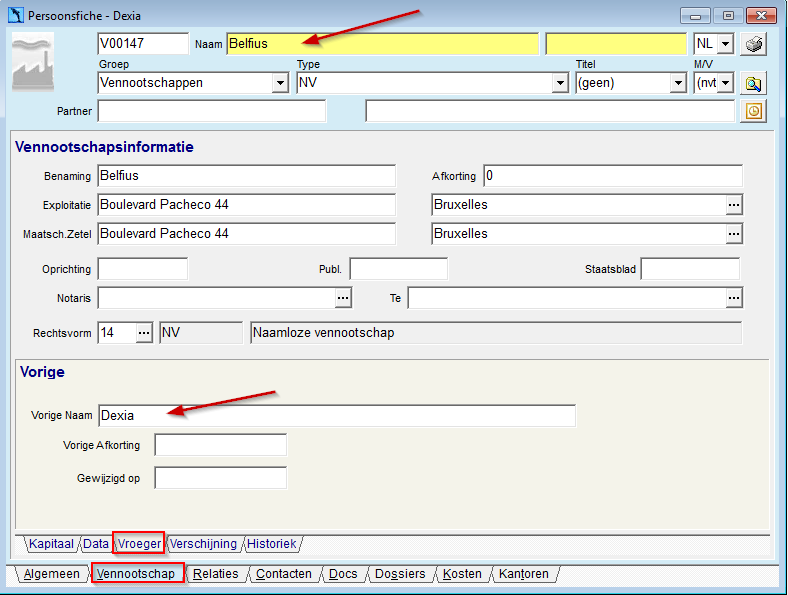788x595 pixels.
Task: Click the V00147 code field
Action: pos(143,44)
